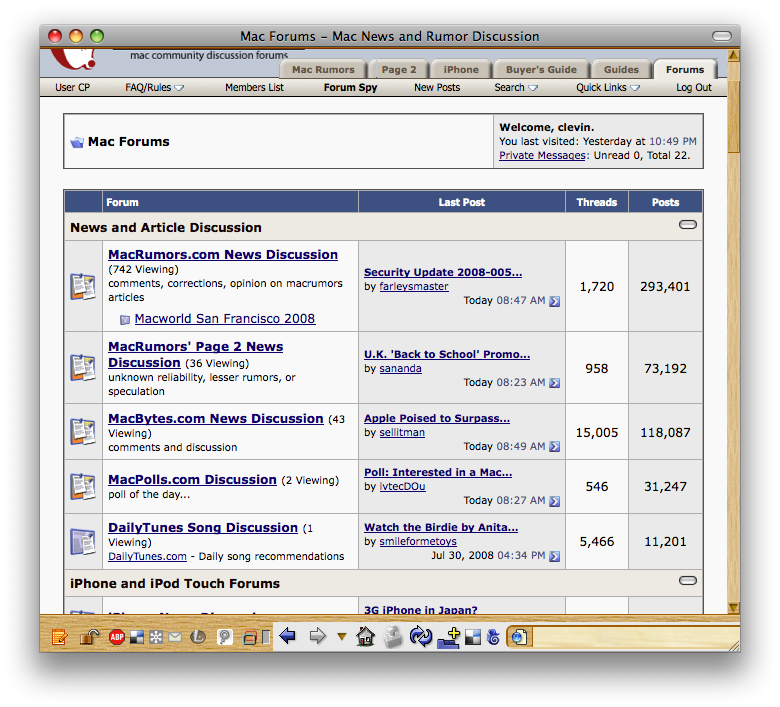Image resolution: width=780 pixels, height=707 pixels.
Task: View sananda's profile
Action: [400, 368]
